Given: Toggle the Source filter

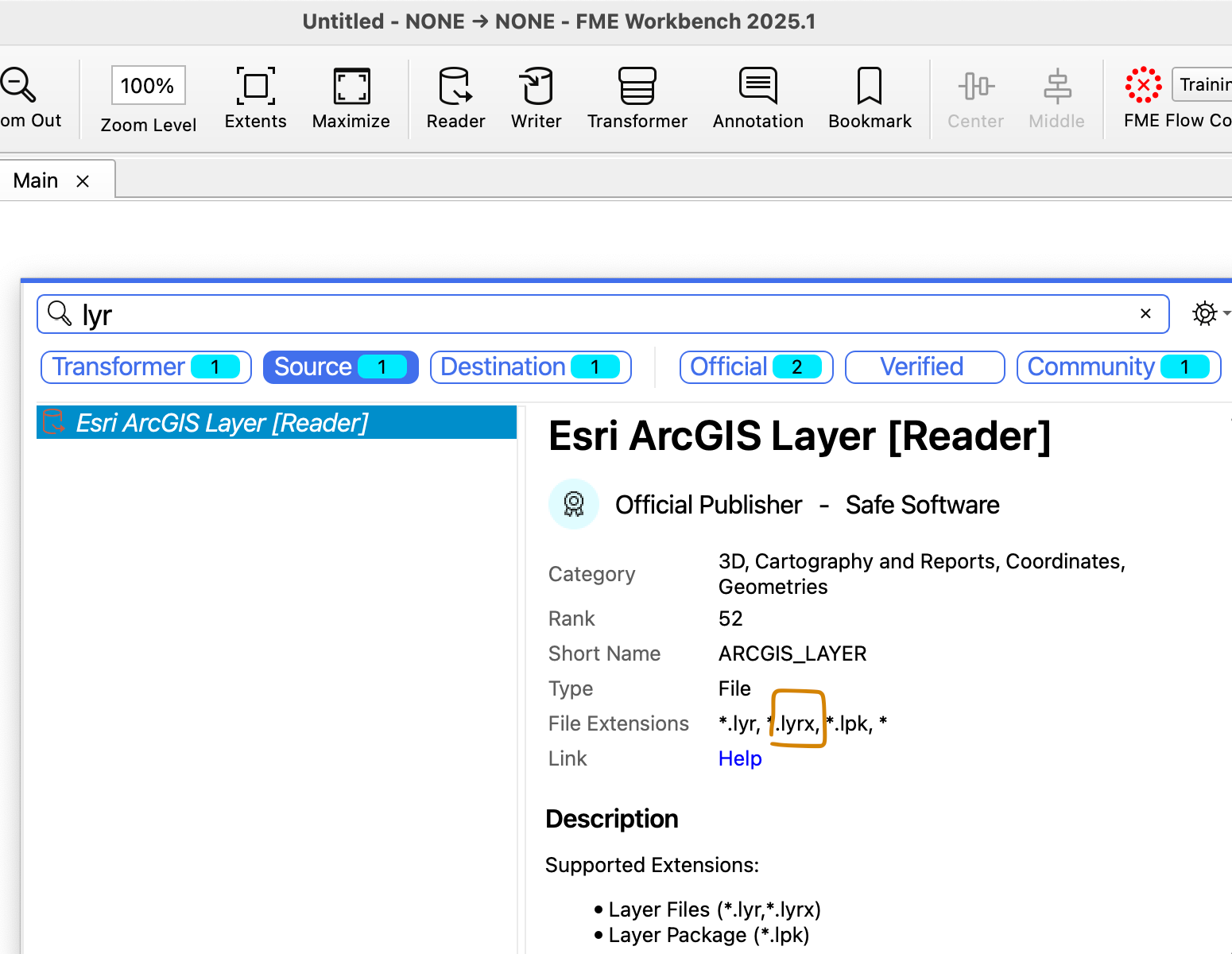Looking at the screenshot, I should click(x=341, y=366).
